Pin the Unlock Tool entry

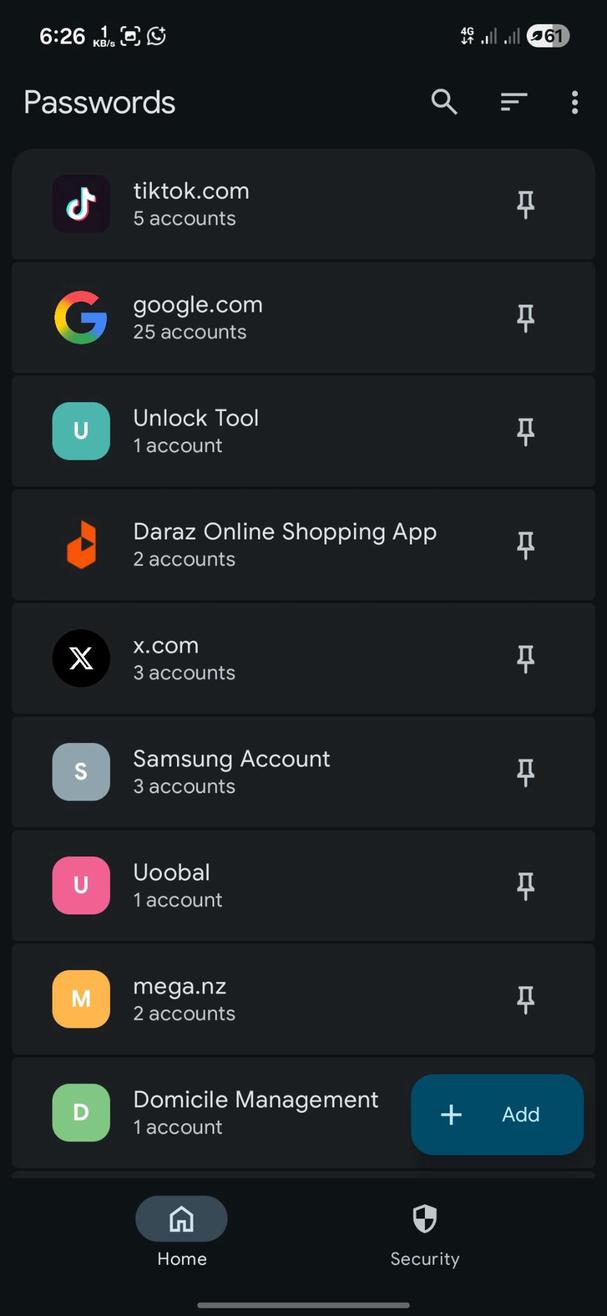pyautogui.click(x=525, y=432)
